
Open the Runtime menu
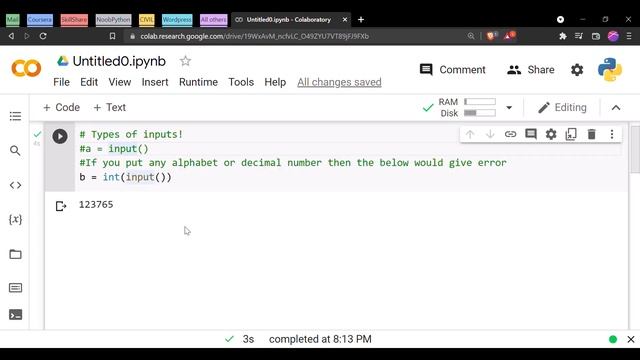click(198, 82)
